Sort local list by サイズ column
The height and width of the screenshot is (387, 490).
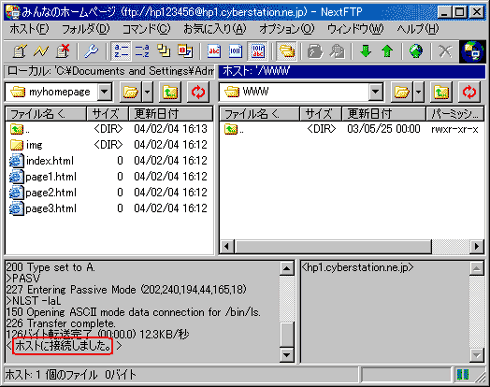pos(107,114)
